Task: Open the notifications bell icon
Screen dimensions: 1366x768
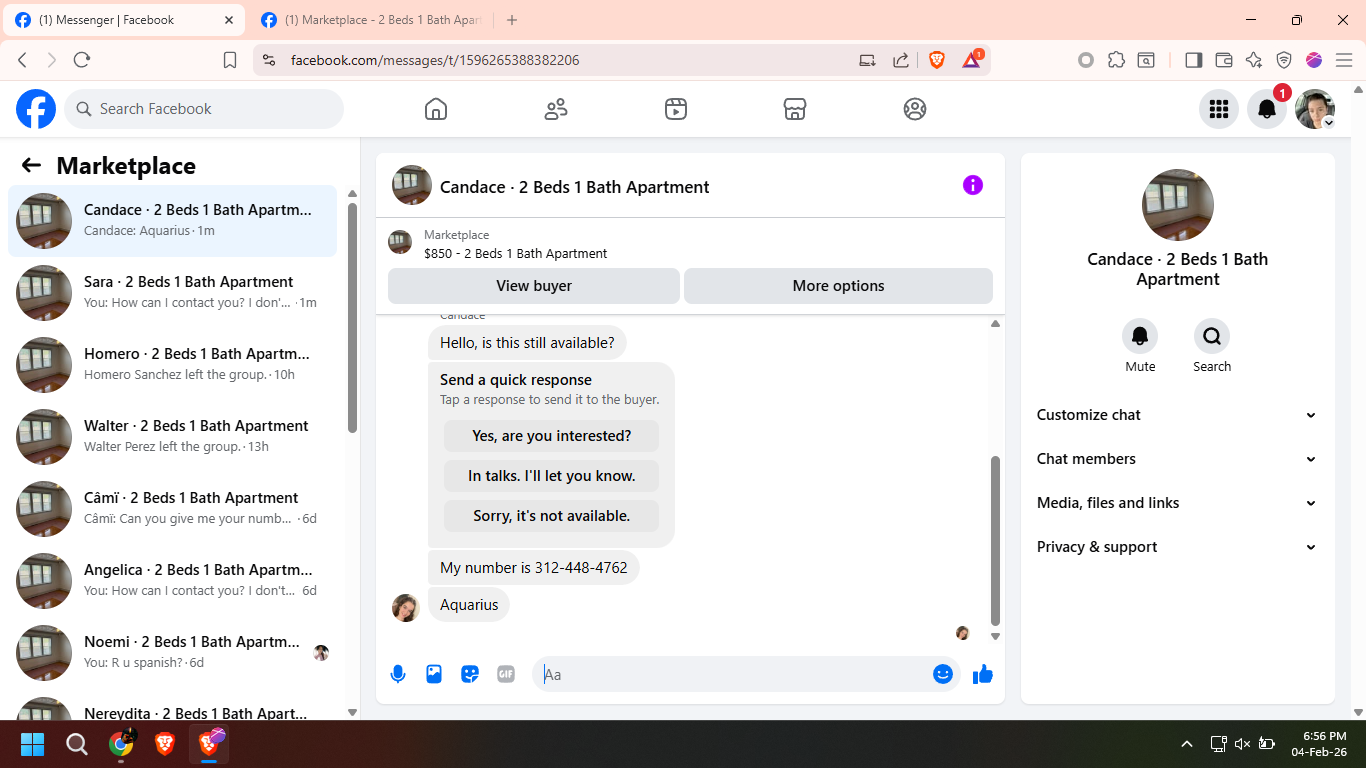Action: point(1266,109)
